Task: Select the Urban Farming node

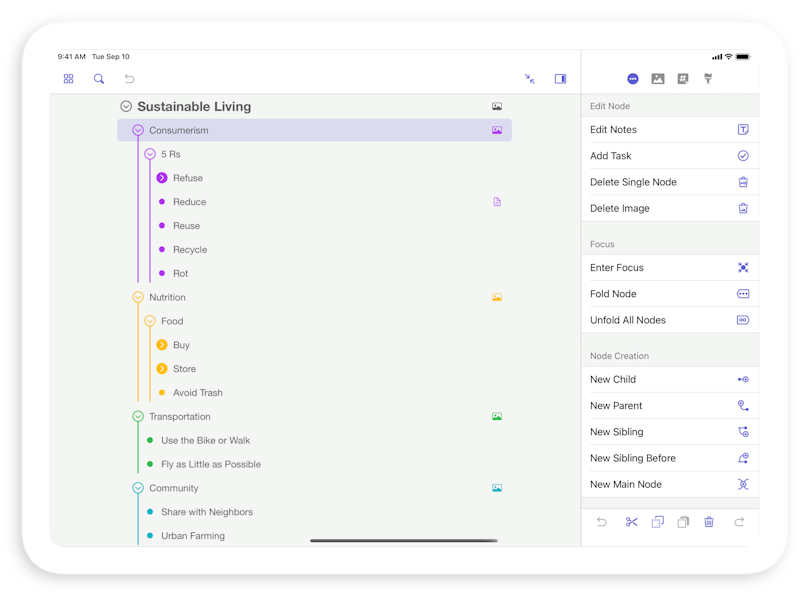Action: pyautogui.click(x=192, y=536)
